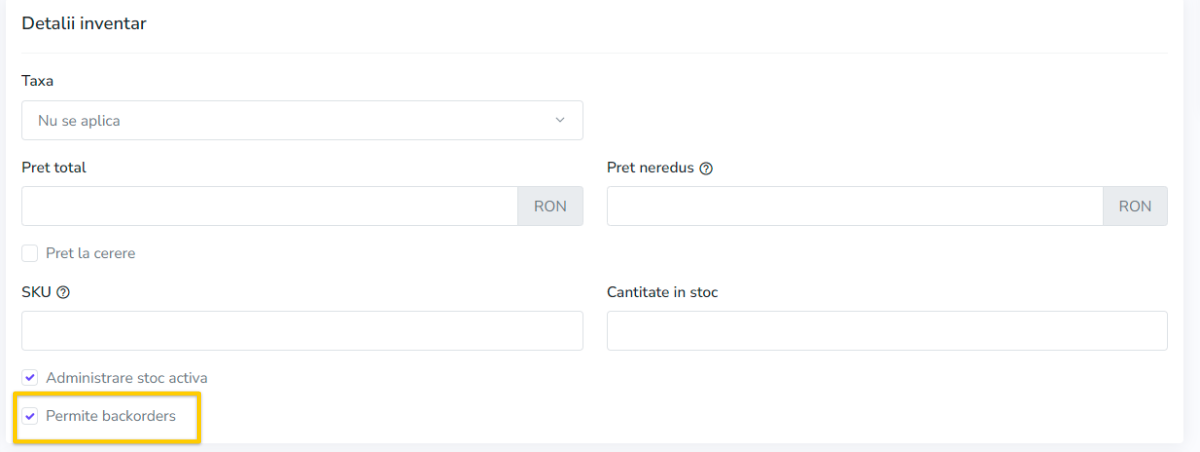Click the Taxa field label
This screenshot has height=452, width=1200.
38,81
